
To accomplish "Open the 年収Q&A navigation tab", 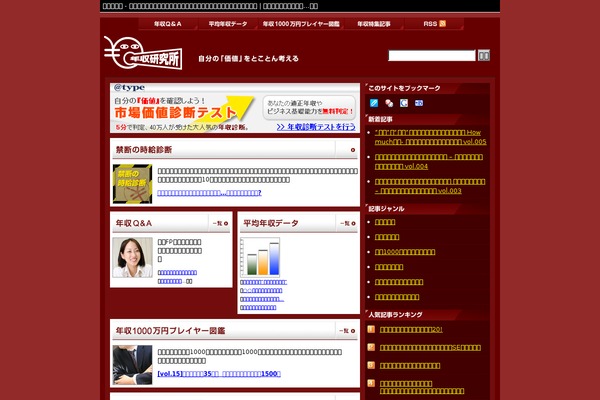I will tap(168, 24).
